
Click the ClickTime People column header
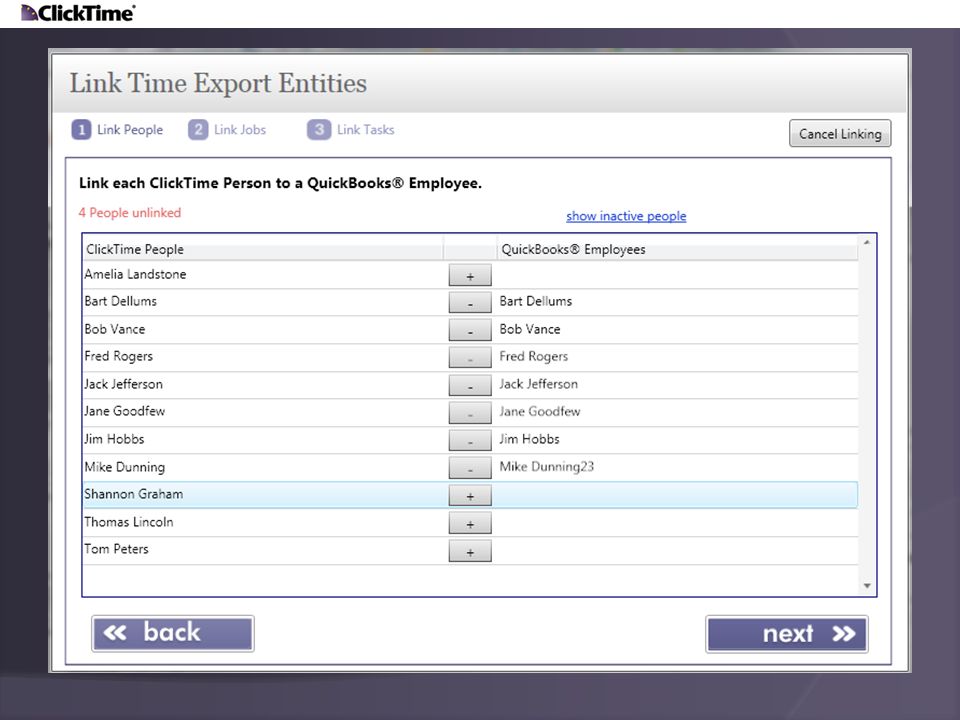[263, 249]
